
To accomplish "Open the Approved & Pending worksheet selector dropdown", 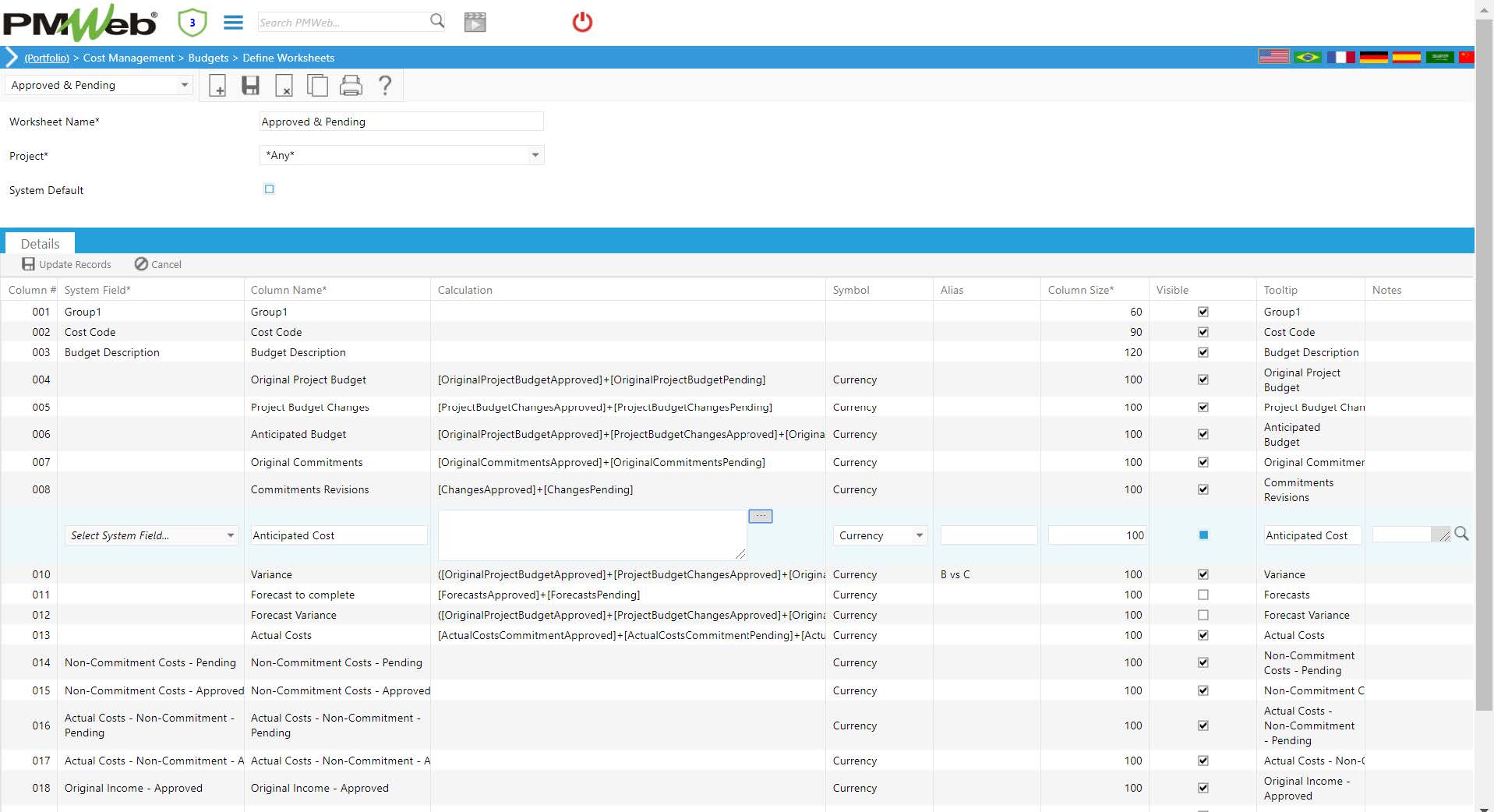I will [x=99, y=85].
